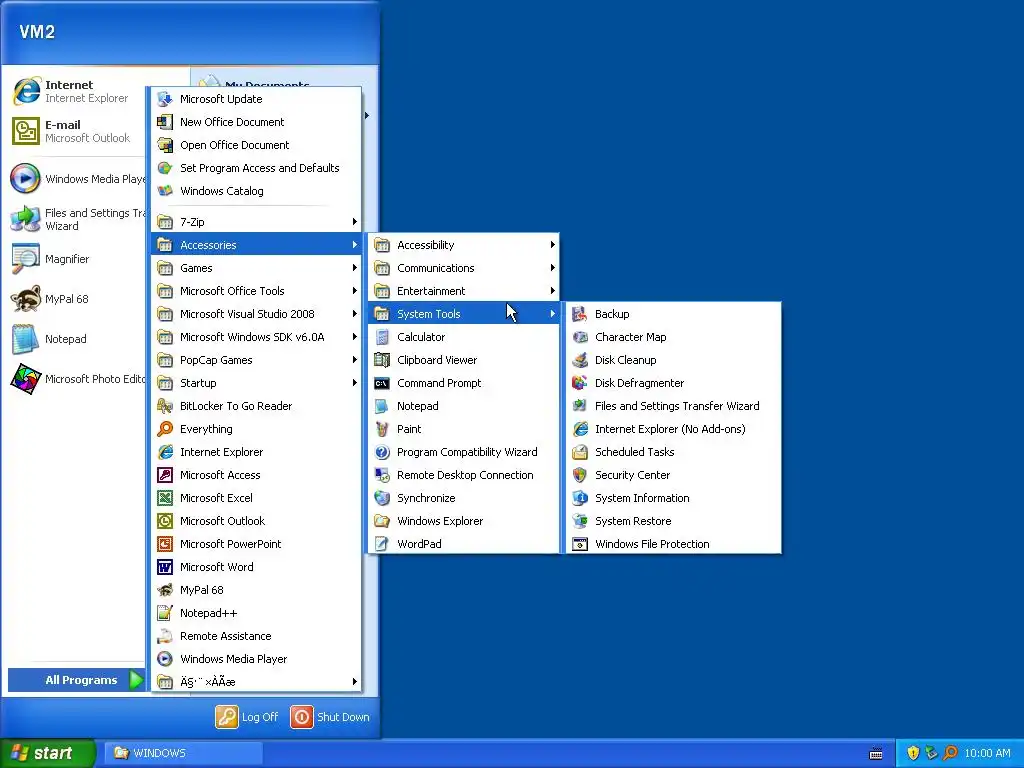Viewport: 1024px width, 768px height.
Task: Choose Remote Assistance entry
Action: [257, 636]
